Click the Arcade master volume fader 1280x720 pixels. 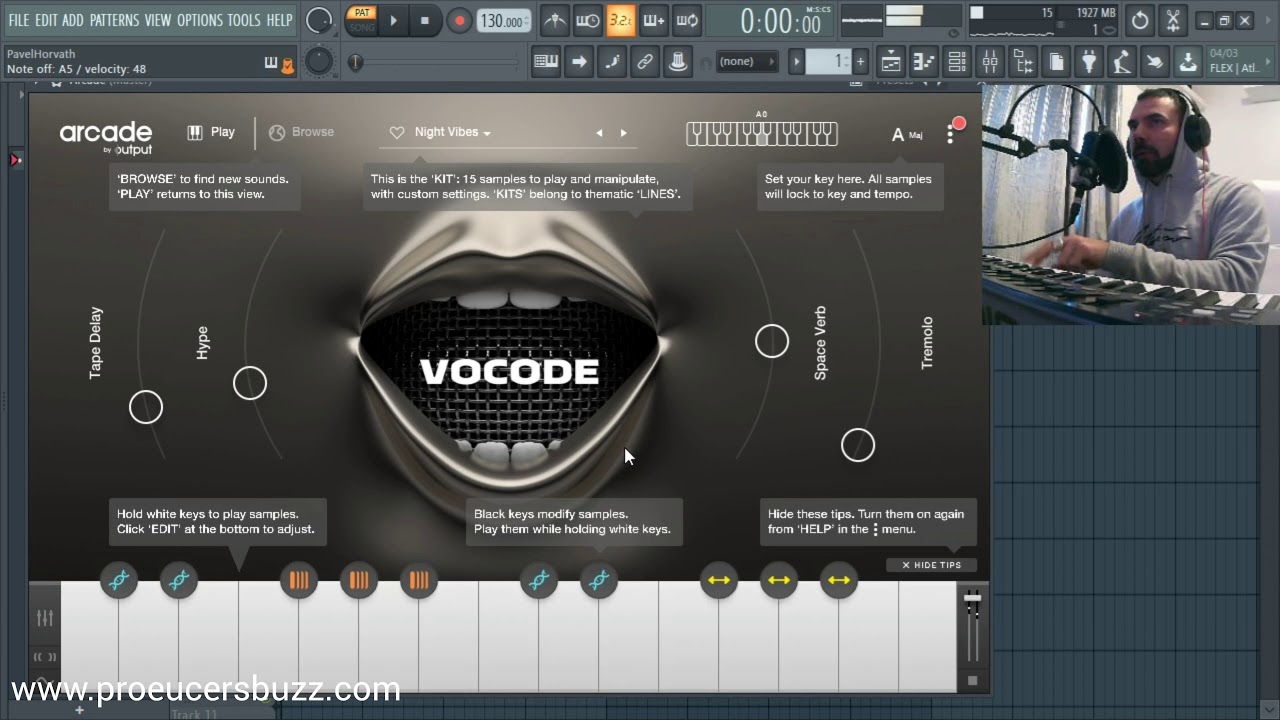pos(972,600)
